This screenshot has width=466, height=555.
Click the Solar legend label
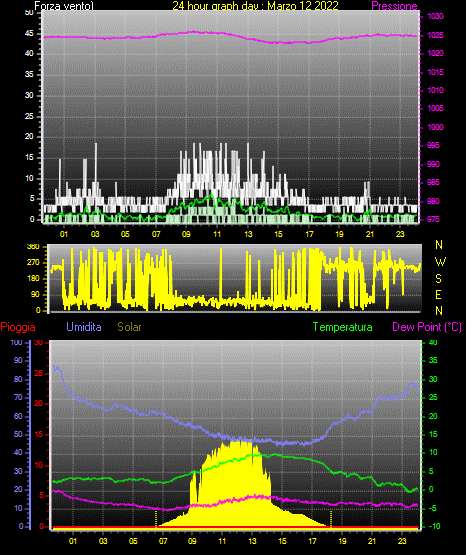pos(129,327)
